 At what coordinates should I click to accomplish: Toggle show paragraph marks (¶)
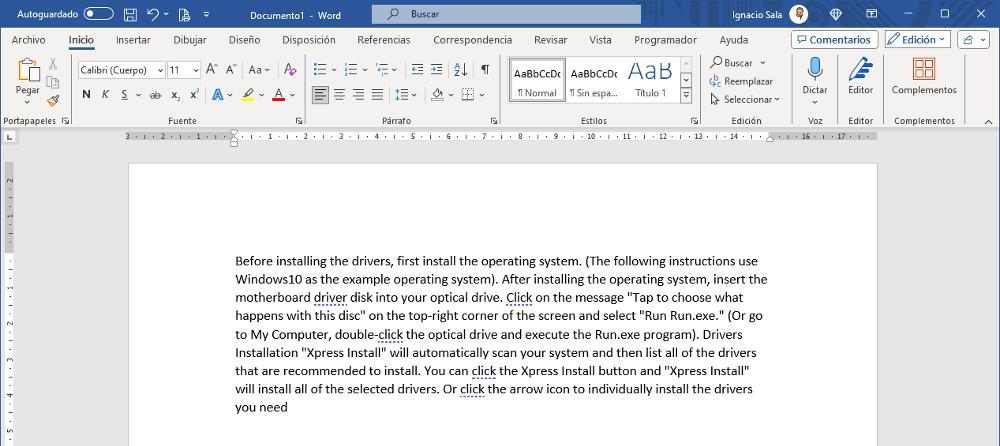(x=485, y=70)
